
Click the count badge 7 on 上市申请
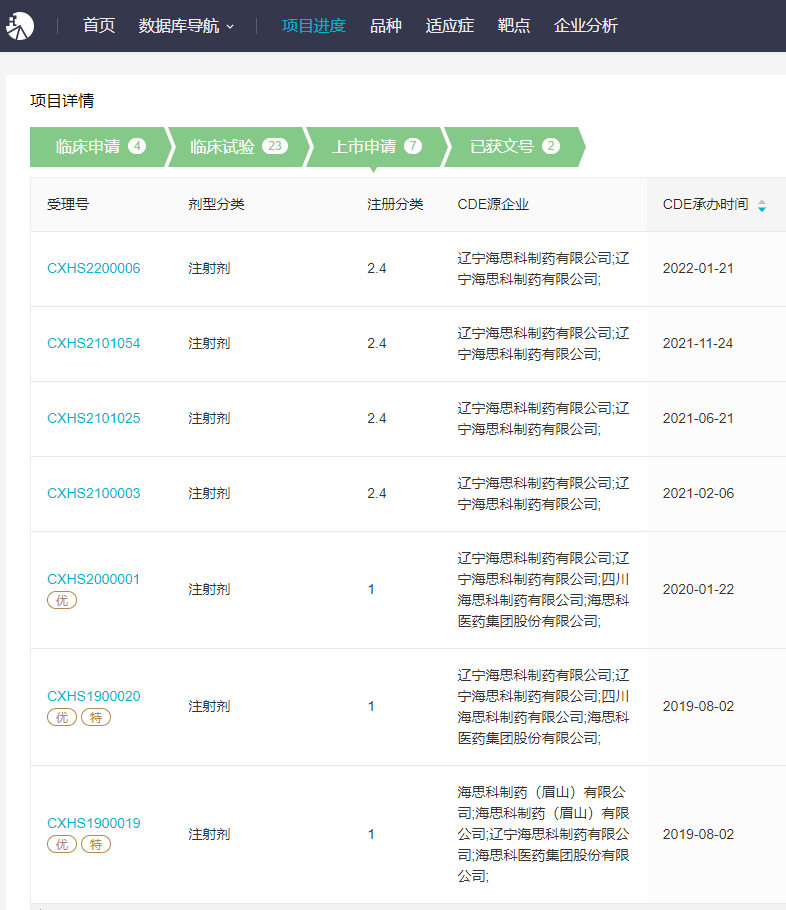413,146
